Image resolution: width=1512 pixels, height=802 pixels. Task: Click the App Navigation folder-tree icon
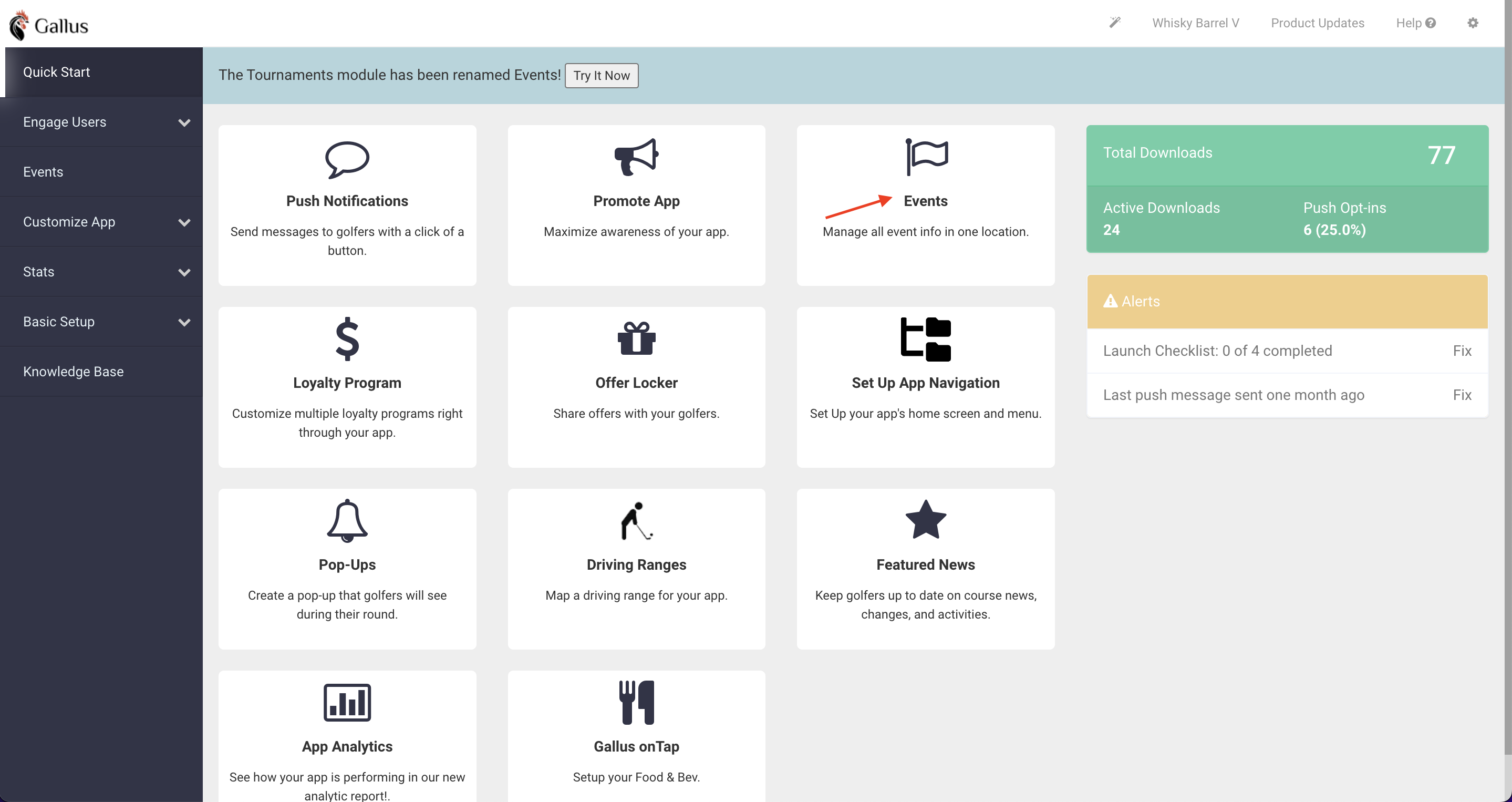926,339
